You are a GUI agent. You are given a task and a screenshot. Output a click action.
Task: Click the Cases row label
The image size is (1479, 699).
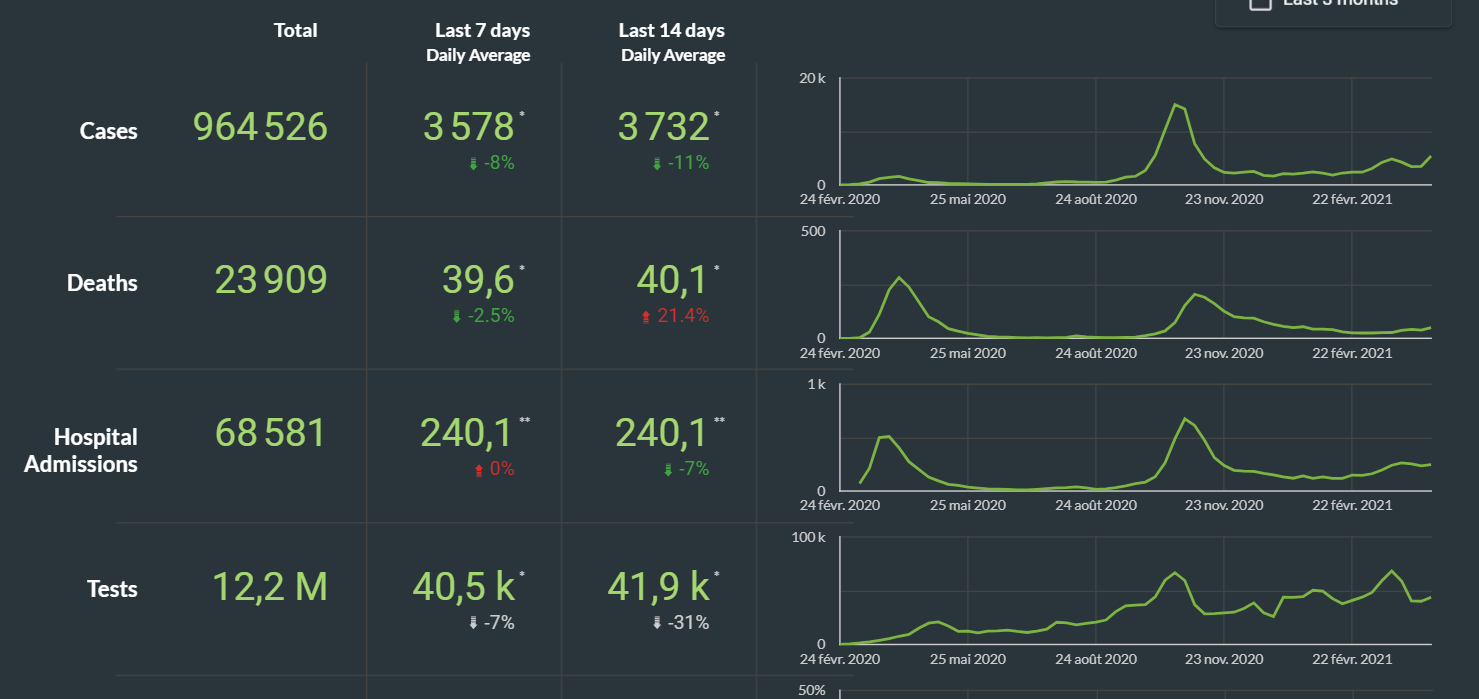coord(108,131)
